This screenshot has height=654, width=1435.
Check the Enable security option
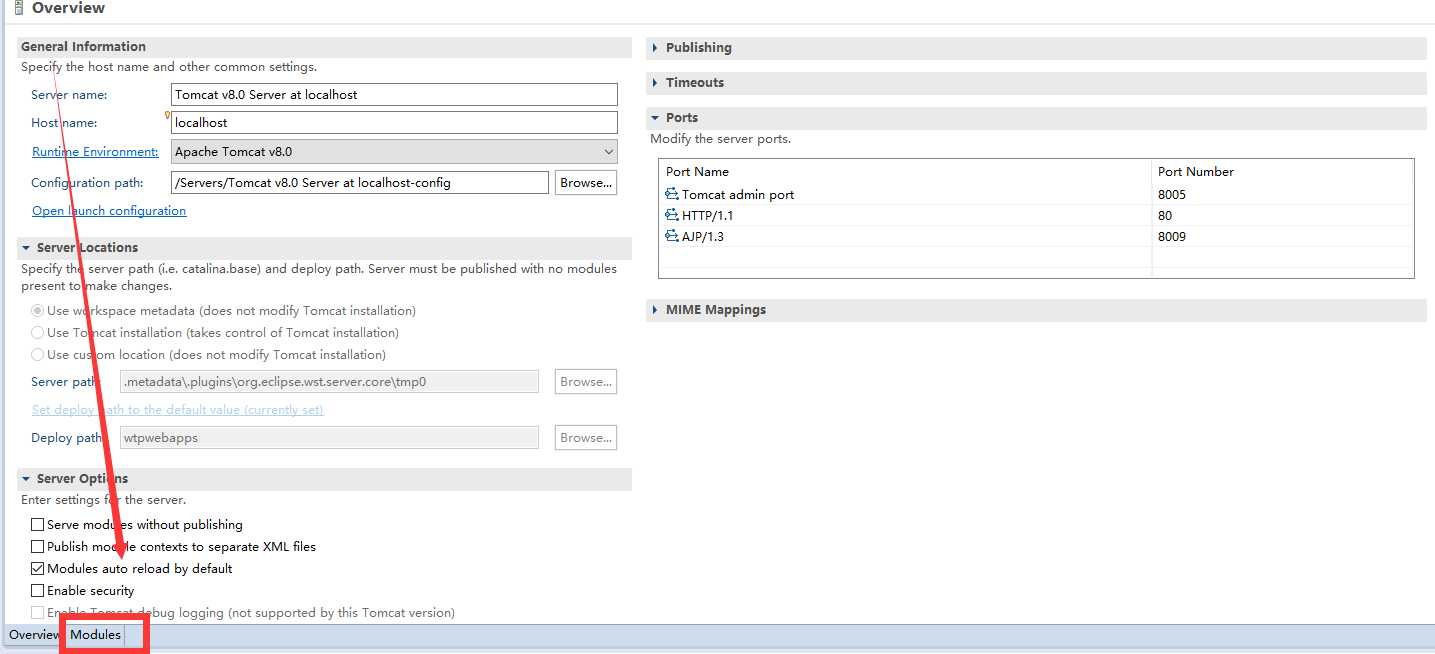pyautogui.click(x=38, y=590)
